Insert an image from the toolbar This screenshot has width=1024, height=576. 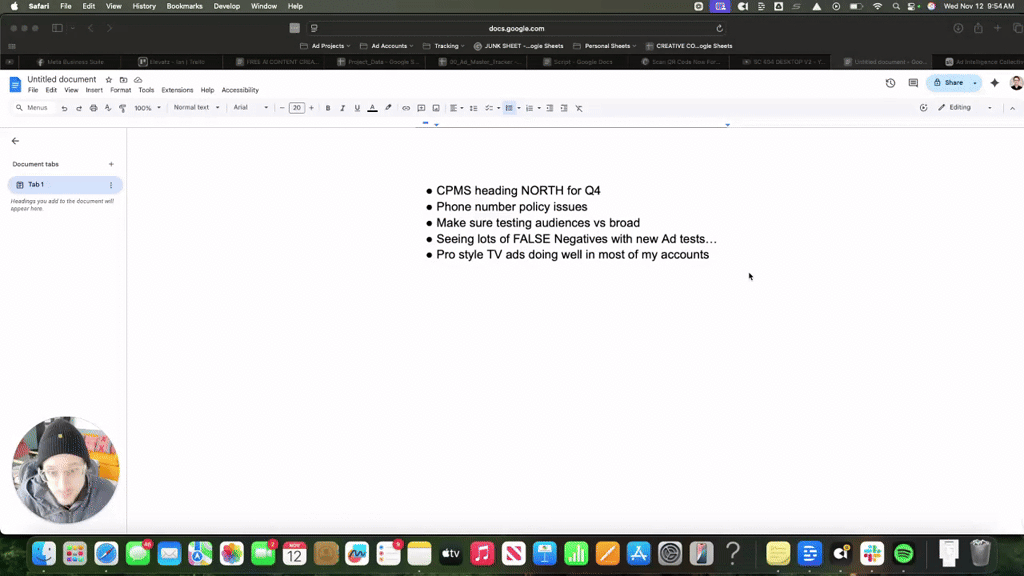coord(436,108)
